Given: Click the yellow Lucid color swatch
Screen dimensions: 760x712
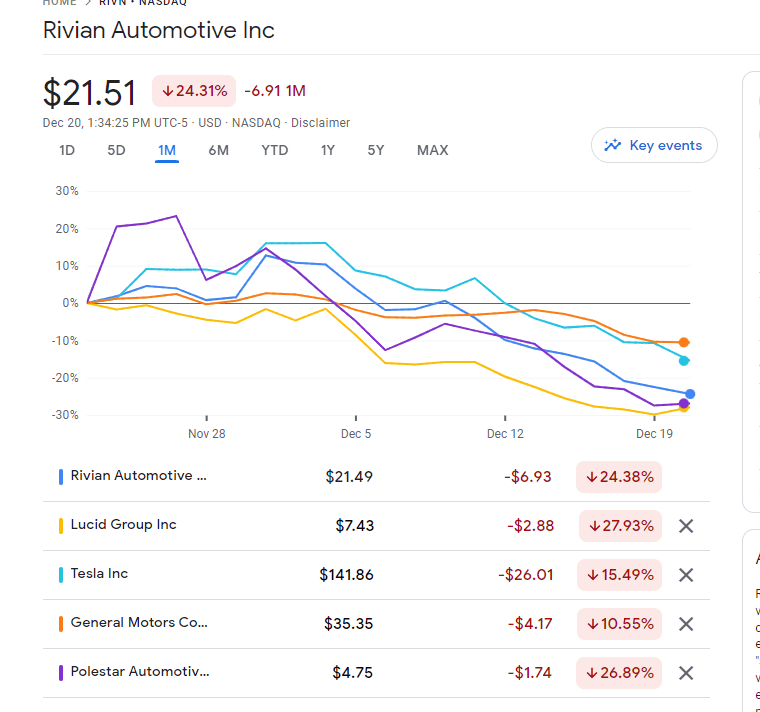Looking at the screenshot, I should 61,526.
